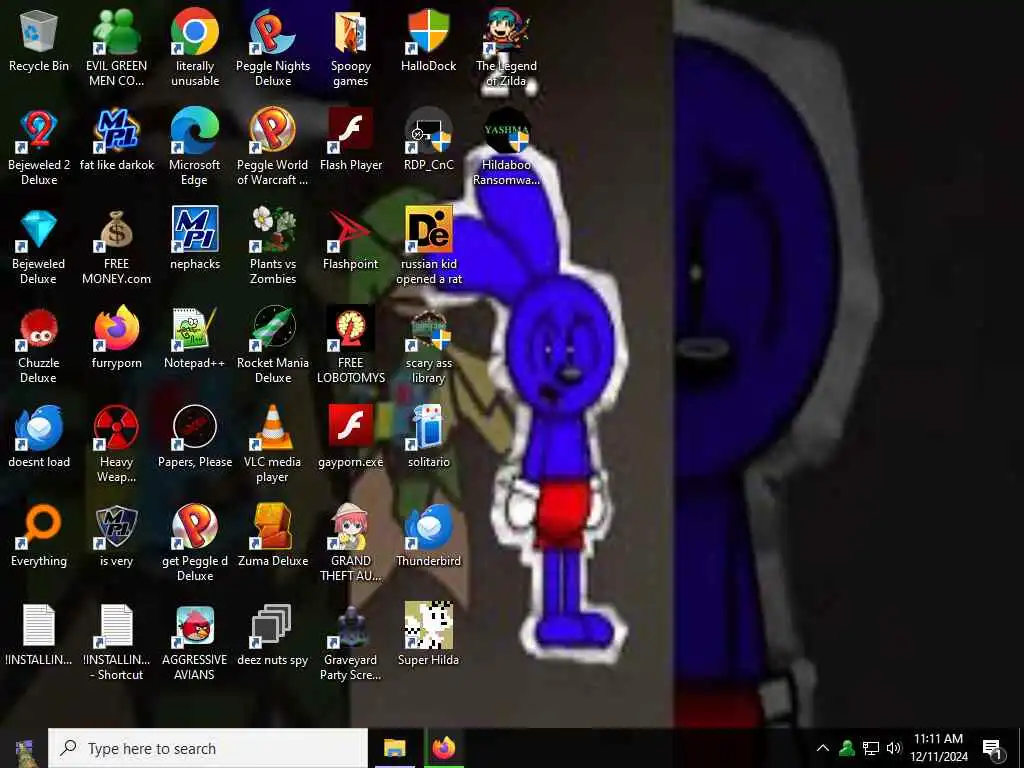The image size is (1024, 768).
Task: Click the Papers, Please shortcut
Action: (x=195, y=428)
